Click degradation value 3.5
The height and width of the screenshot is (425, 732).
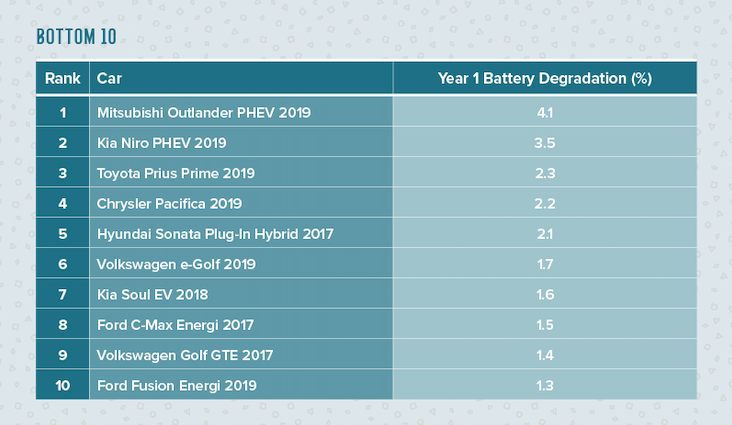pyautogui.click(x=545, y=143)
